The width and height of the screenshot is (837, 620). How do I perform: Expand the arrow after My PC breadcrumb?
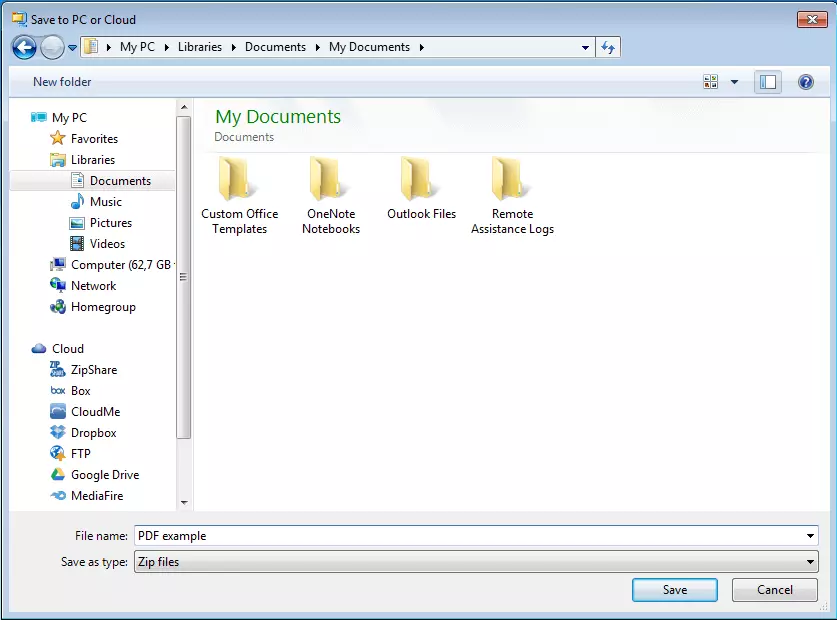pos(167,48)
